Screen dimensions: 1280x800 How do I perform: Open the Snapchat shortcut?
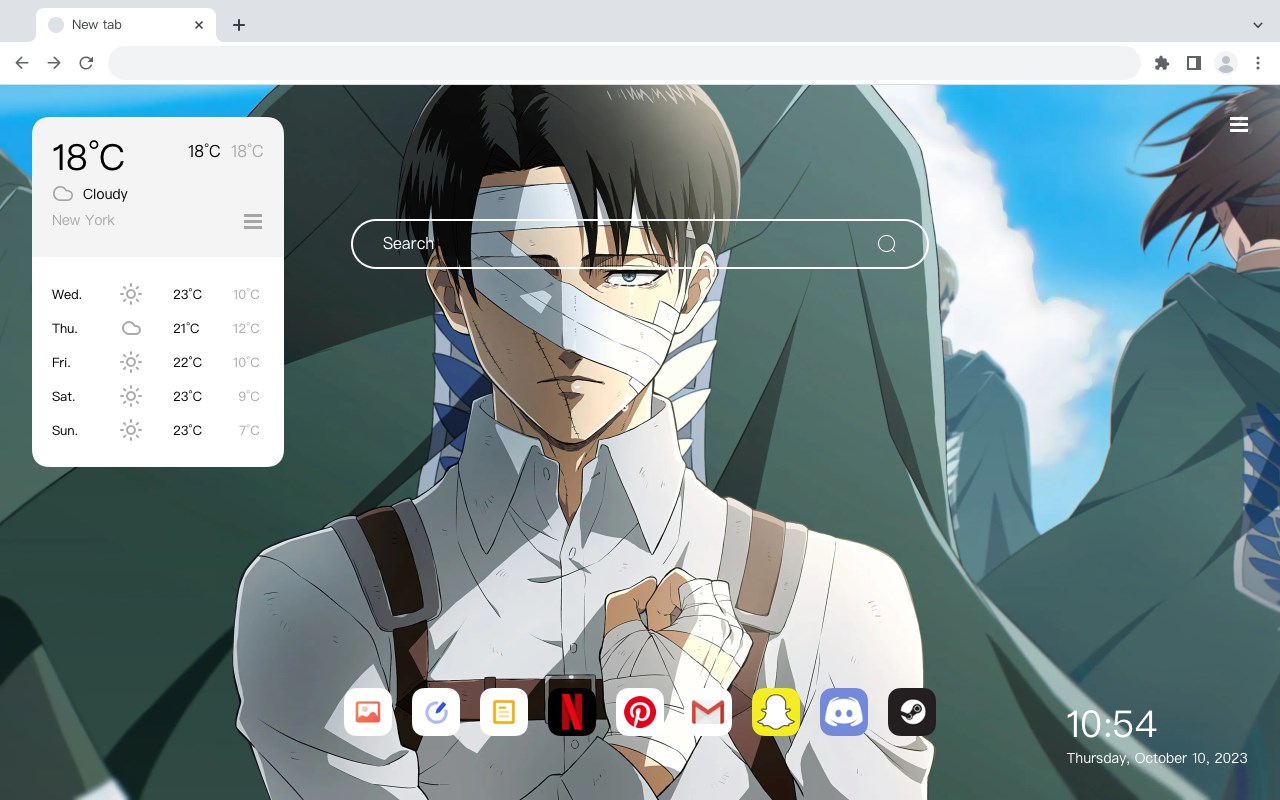[x=776, y=712]
